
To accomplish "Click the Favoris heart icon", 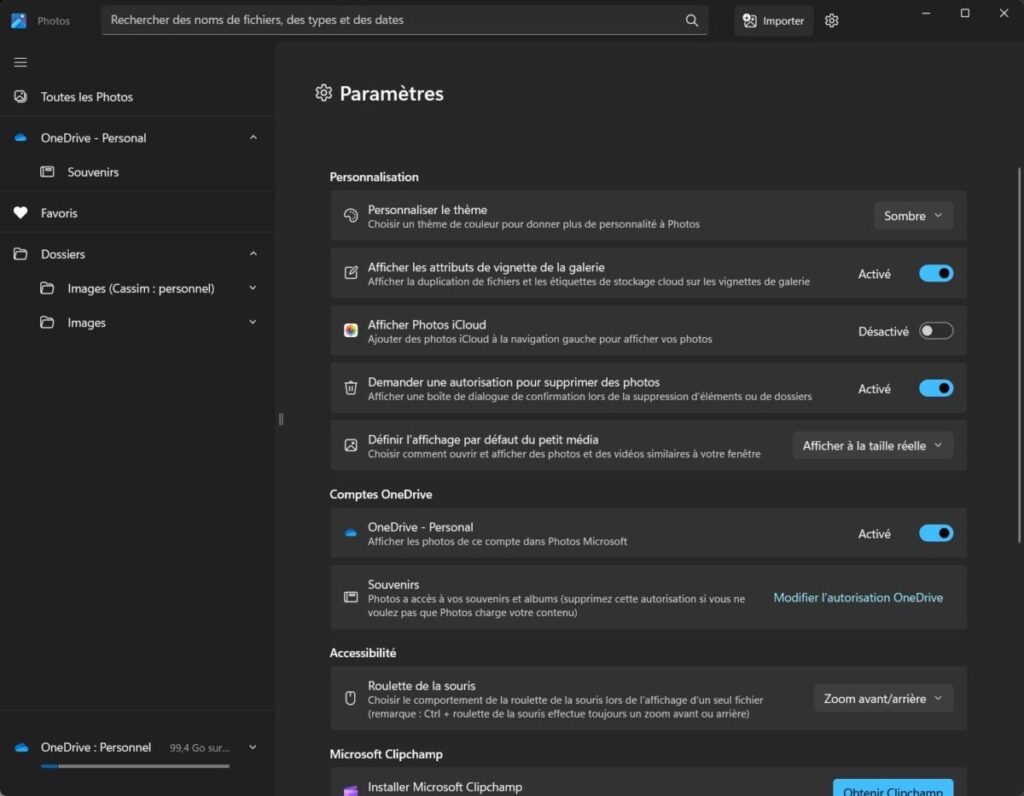I will pos(20,213).
